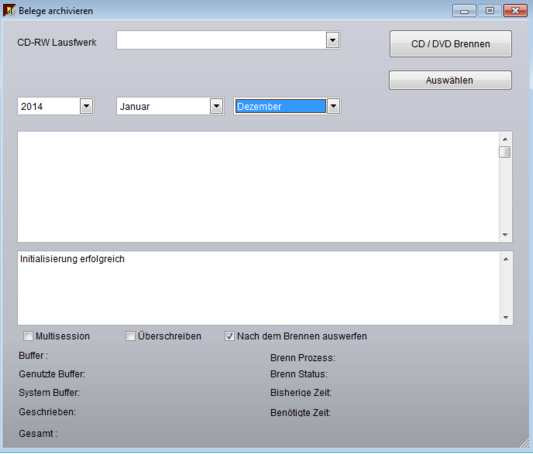Screen dimensions: 533x454
Task: Click up arrow of file list scrollbar
Action: point(505,139)
